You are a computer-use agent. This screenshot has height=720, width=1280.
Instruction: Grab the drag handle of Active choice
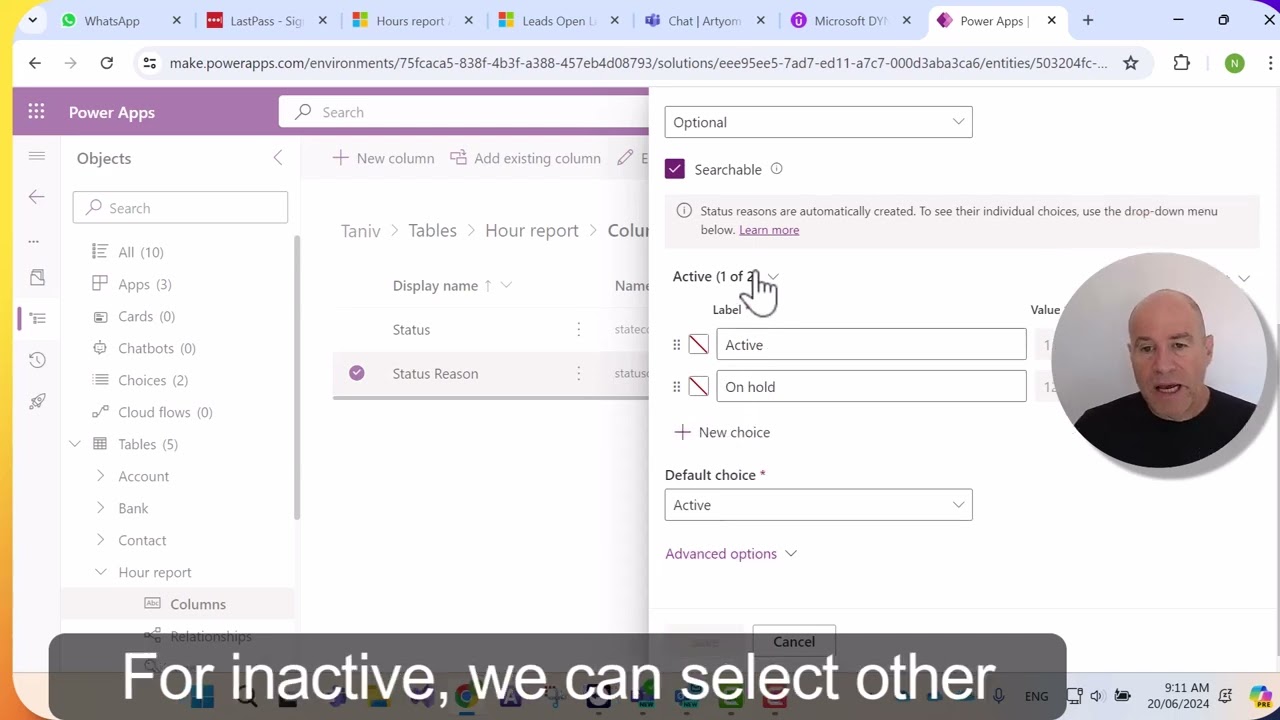click(x=676, y=345)
